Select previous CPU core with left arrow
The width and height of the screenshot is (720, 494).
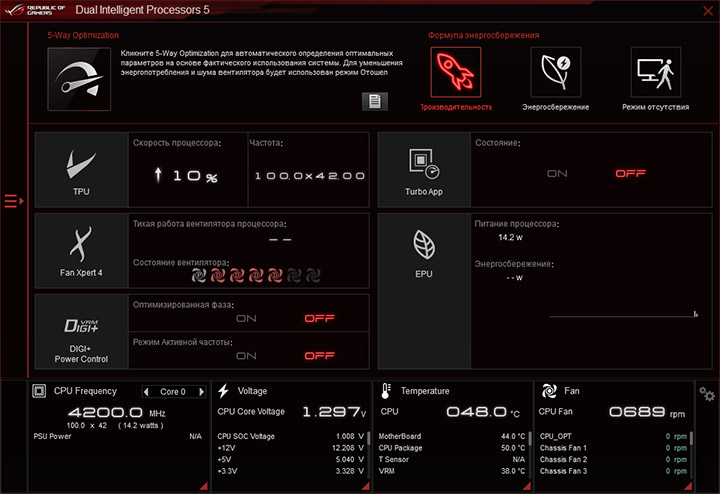[146, 392]
